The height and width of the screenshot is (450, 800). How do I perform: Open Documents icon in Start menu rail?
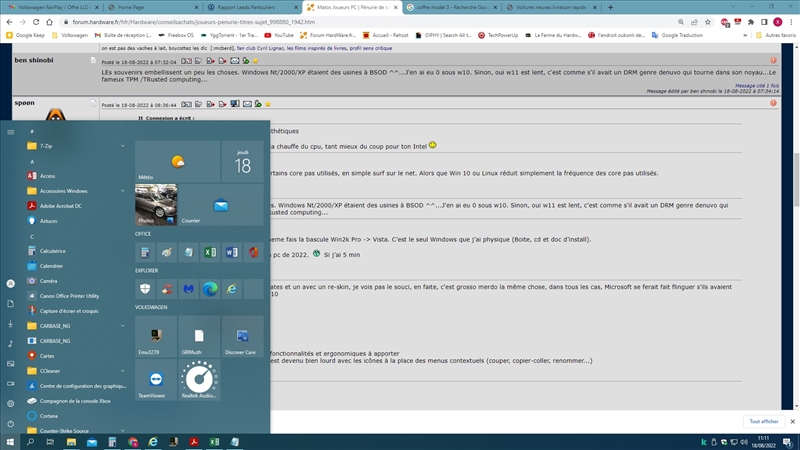(x=11, y=304)
